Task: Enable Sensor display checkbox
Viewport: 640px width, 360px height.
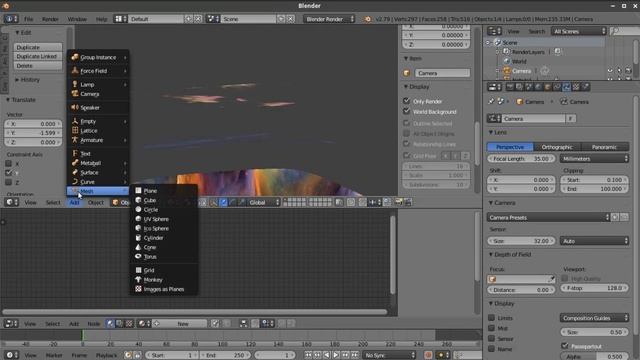Action: (492, 338)
